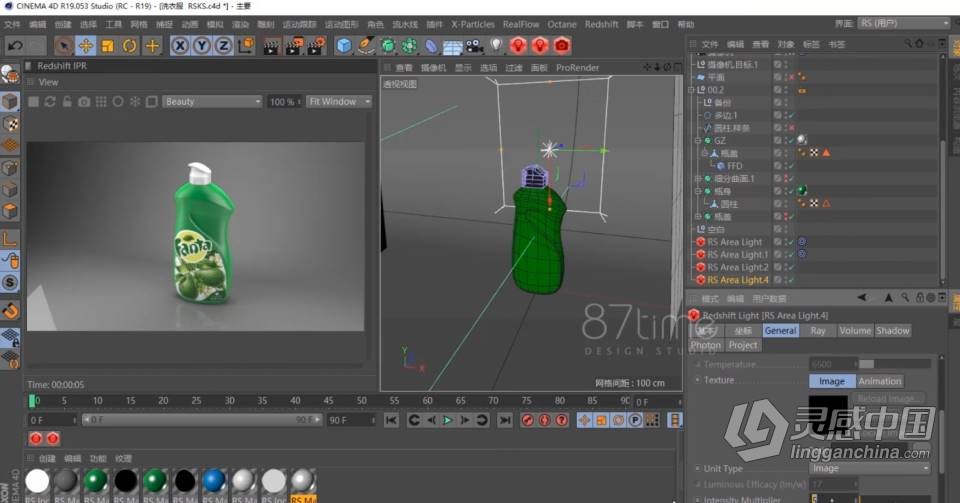This screenshot has height=503, width=960.
Task: Click the texture Image button
Action: [x=831, y=381]
